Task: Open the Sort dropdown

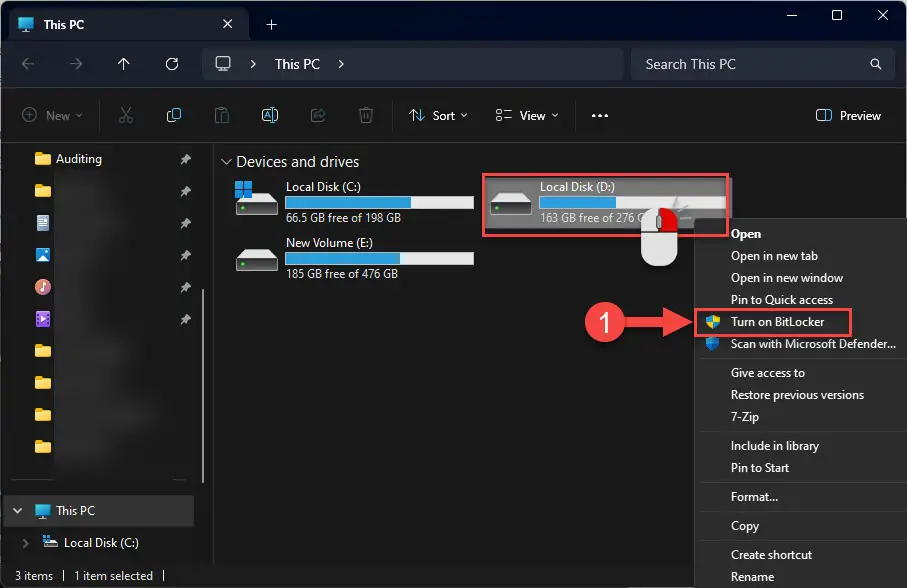Action: 438,116
